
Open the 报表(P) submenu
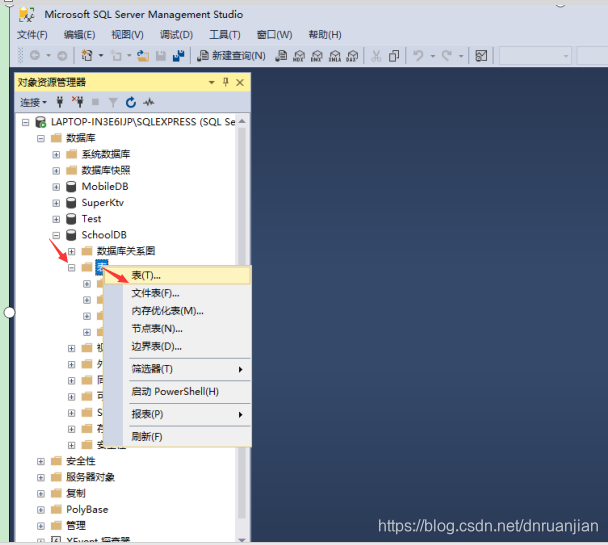(178, 414)
